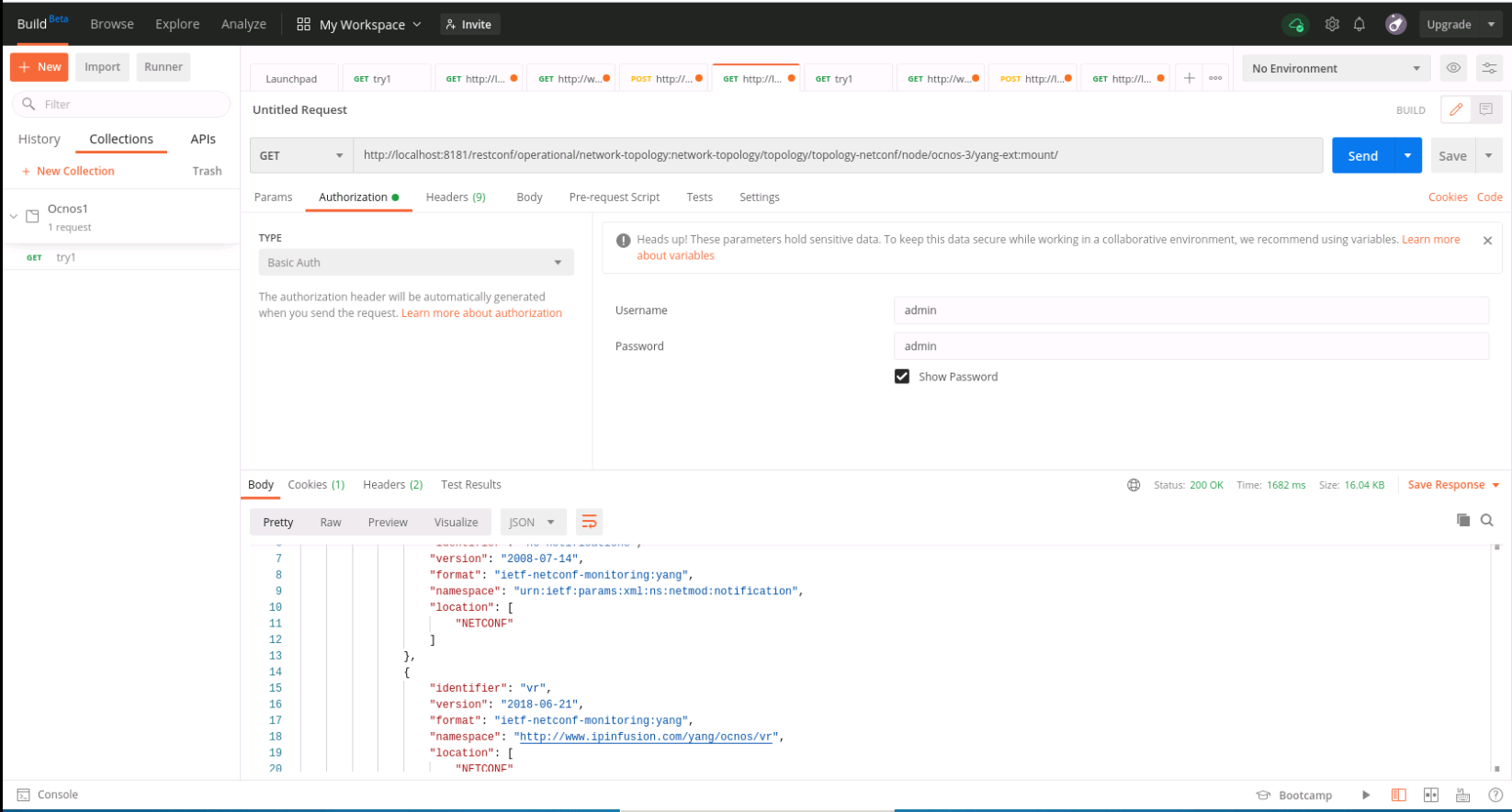This screenshot has width=1512, height=812.
Task: Copy response using the copy icon
Action: [1462, 520]
